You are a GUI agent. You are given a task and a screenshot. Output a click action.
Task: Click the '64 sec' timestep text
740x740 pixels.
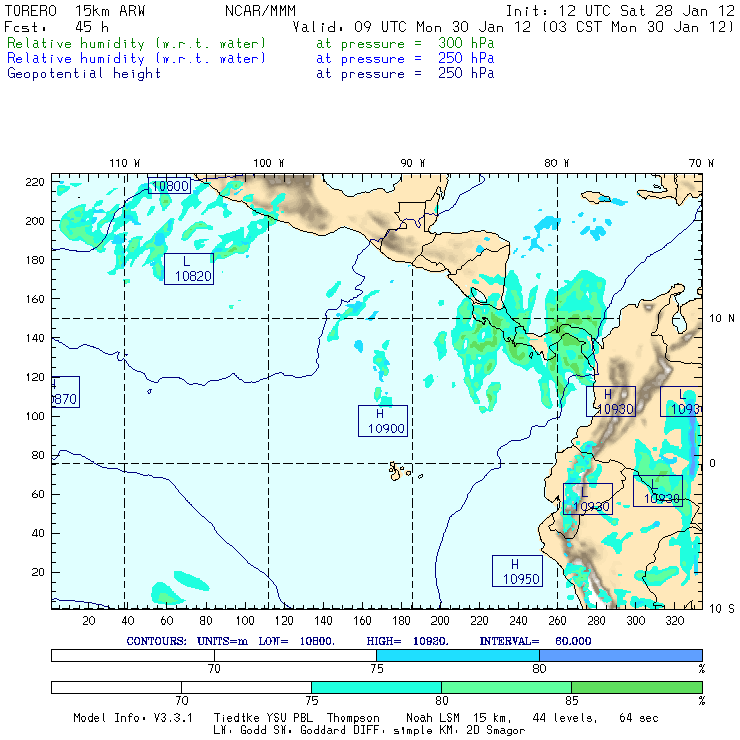tap(639, 718)
